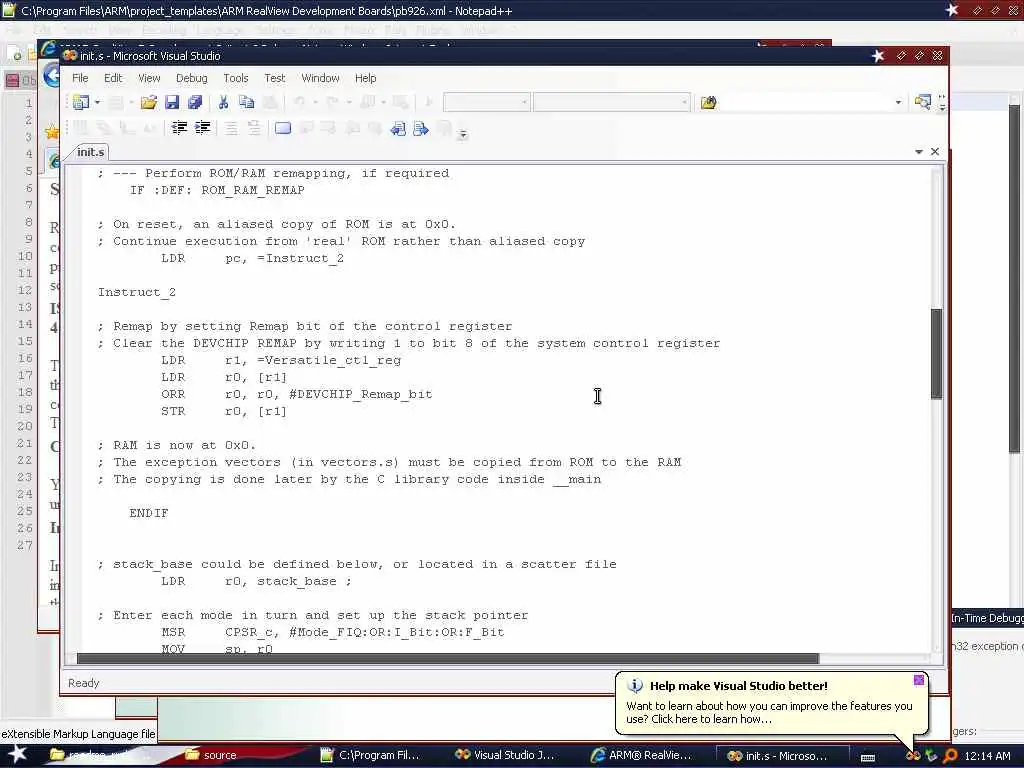1024x768 pixels.
Task: Click the Help make Visual Studio better balloon text
Action: click(x=739, y=686)
